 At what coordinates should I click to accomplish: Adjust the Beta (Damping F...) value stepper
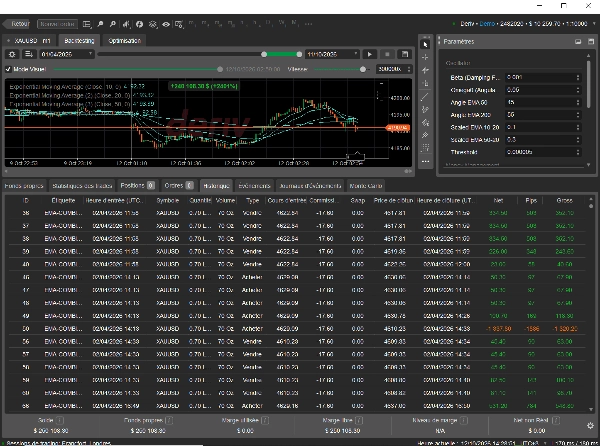pos(578,78)
